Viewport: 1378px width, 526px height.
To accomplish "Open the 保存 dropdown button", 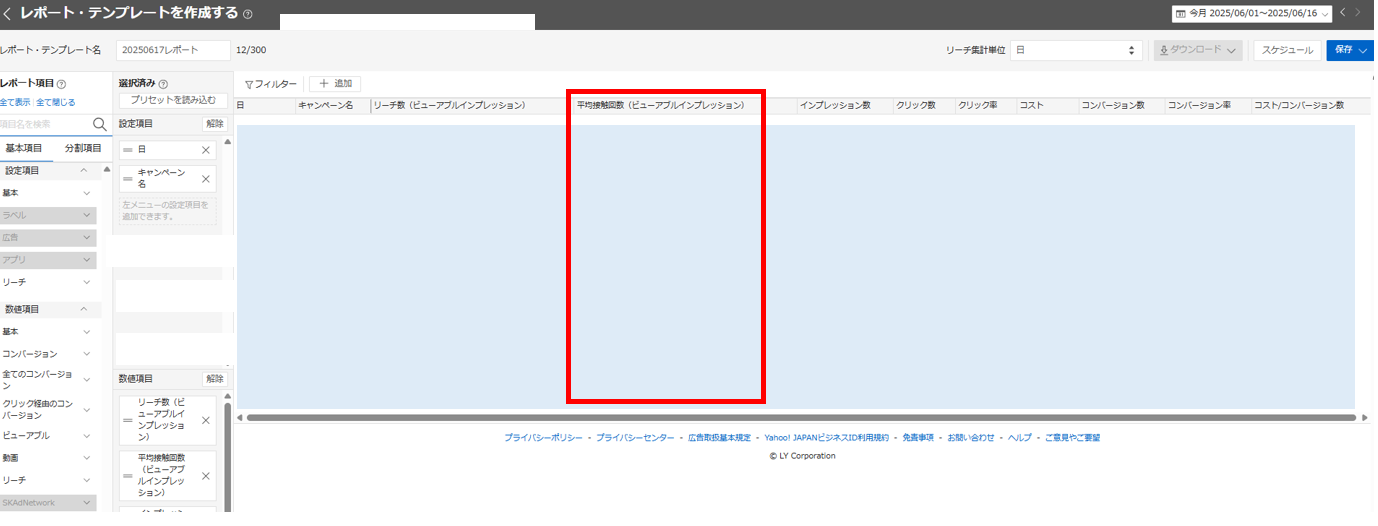I will [1350, 50].
